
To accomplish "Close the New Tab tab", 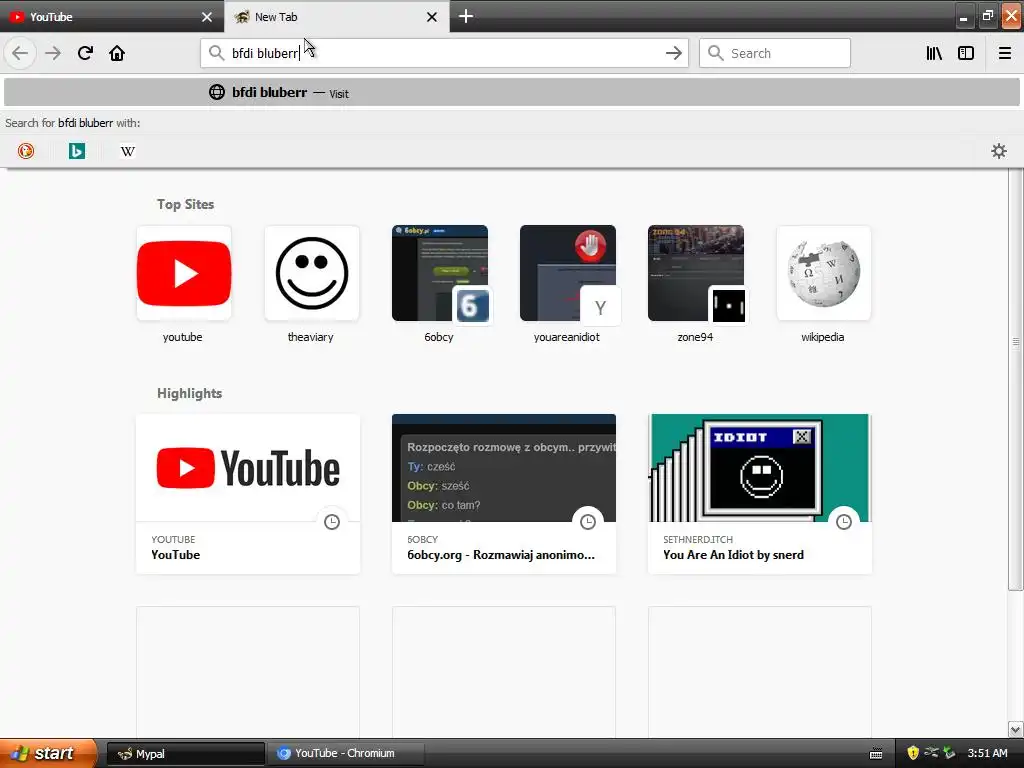I will [x=432, y=17].
